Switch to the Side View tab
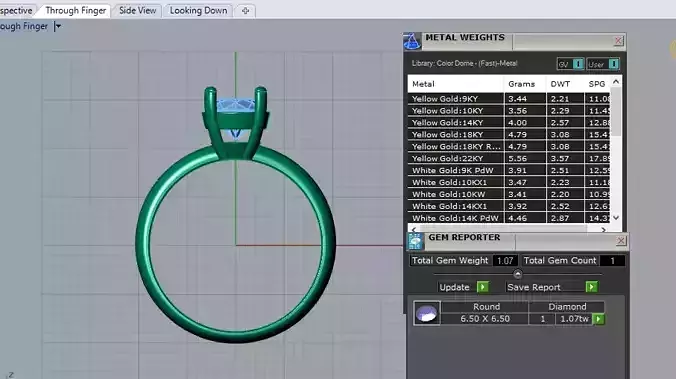The height and width of the screenshot is (379, 676). tap(138, 11)
